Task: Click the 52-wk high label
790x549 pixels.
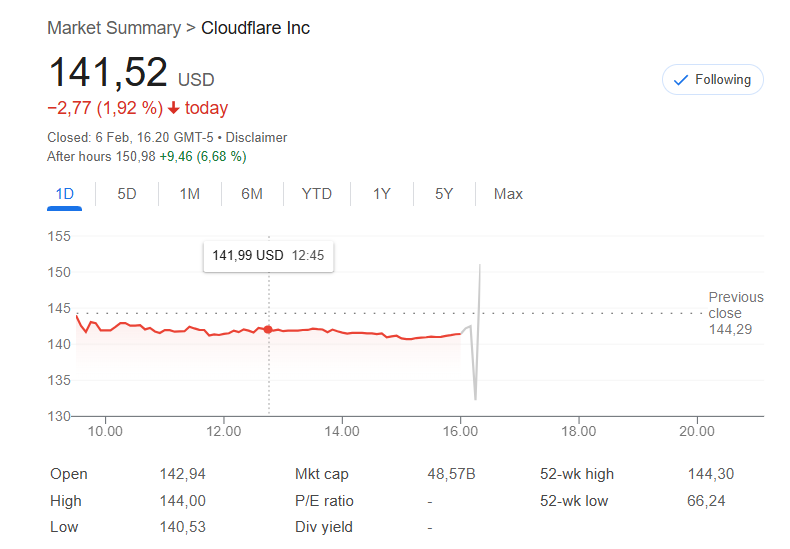Action: tap(577, 474)
